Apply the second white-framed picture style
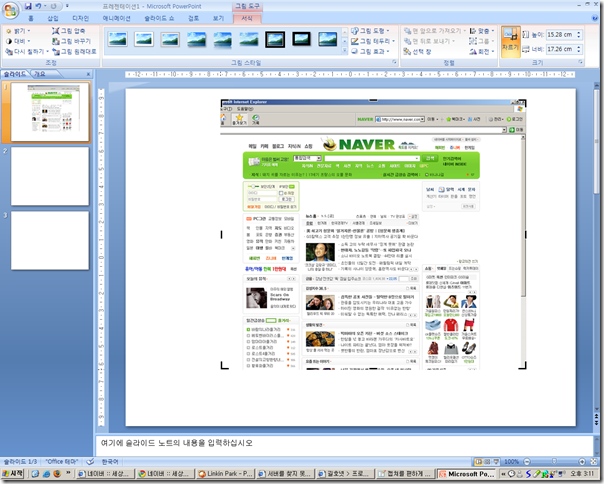The width and height of the screenshot is (604, 484). point(144,39)
